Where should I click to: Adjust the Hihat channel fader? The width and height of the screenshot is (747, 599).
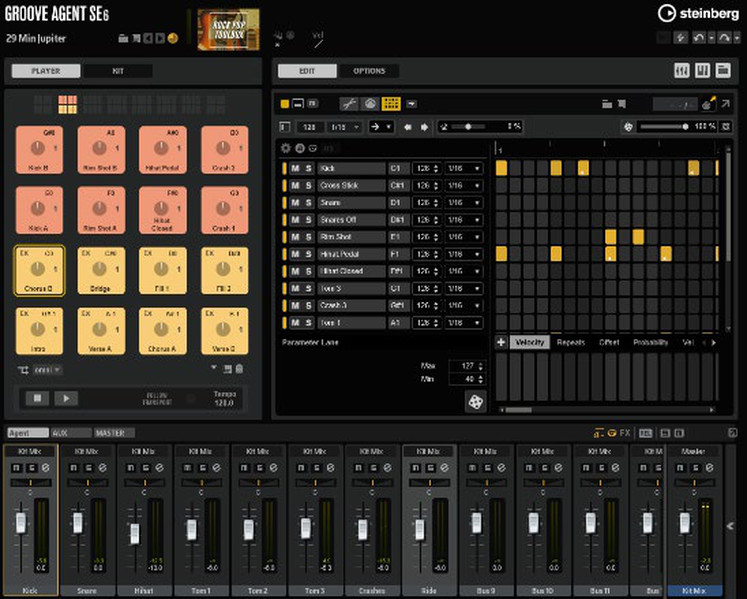(x=135, y=533)
